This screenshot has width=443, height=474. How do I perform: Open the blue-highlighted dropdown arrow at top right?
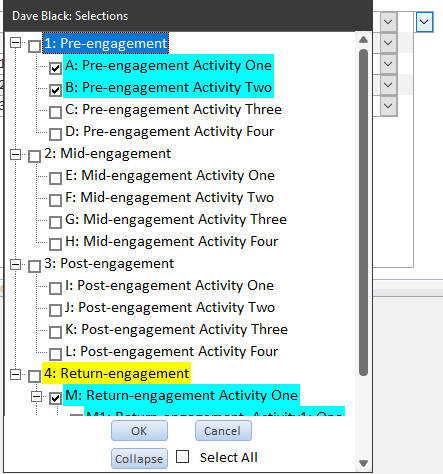pos(424,22)
